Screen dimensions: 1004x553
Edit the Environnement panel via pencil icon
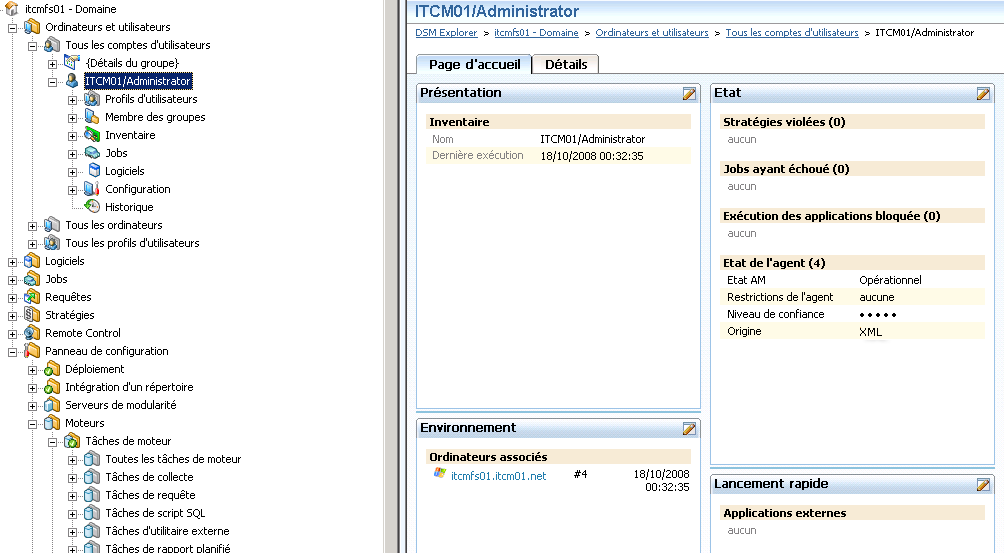pyautogui.click(x=689, y=428)
